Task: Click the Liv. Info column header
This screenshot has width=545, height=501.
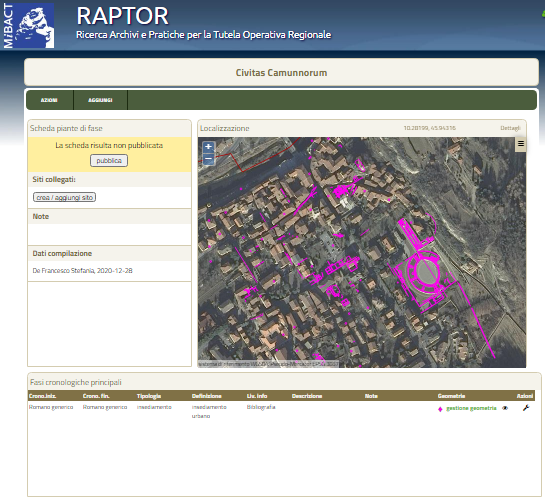Action: click(x=257, y=396)
